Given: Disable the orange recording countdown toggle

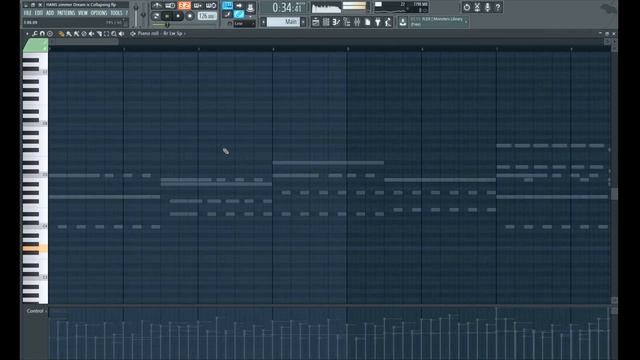Looking at the screenshot, I should click(x=184, y=6).
